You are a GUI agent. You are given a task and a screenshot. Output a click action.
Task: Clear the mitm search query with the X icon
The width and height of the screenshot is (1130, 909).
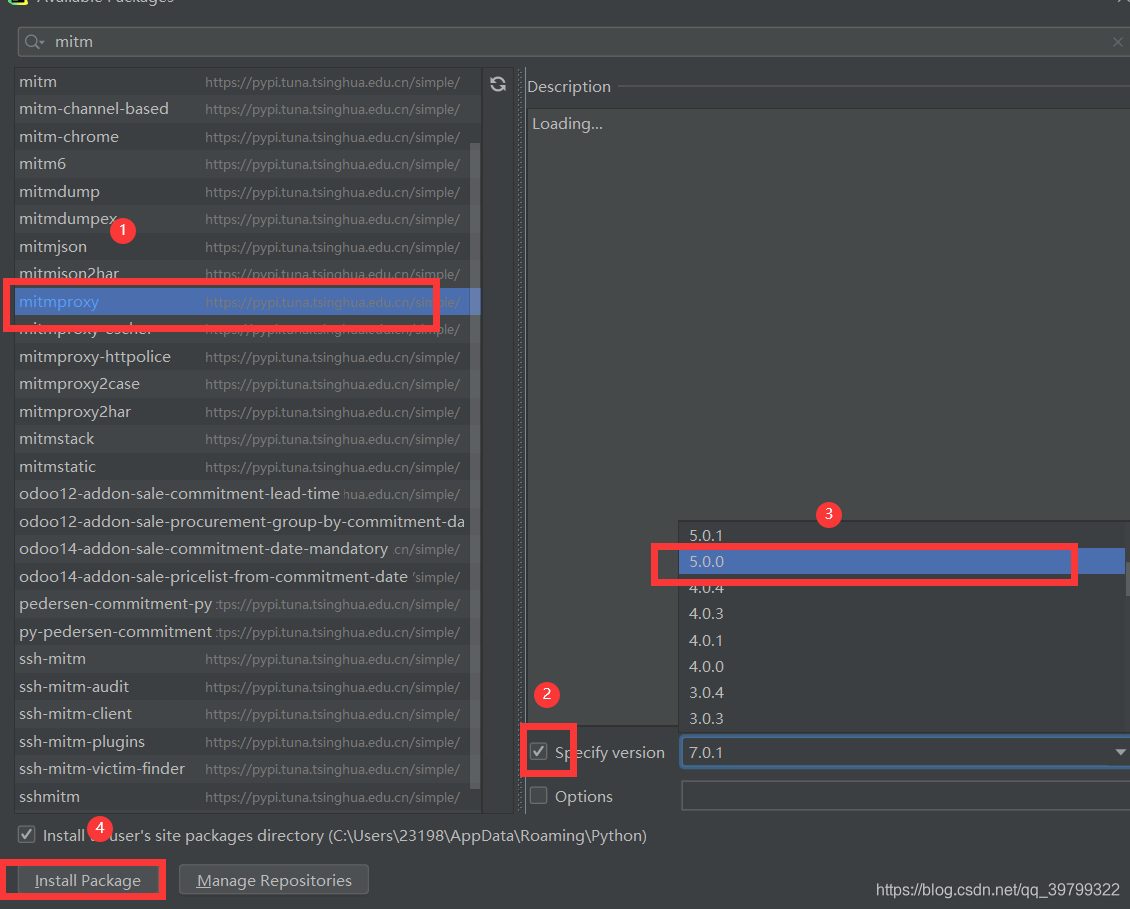1117,41
